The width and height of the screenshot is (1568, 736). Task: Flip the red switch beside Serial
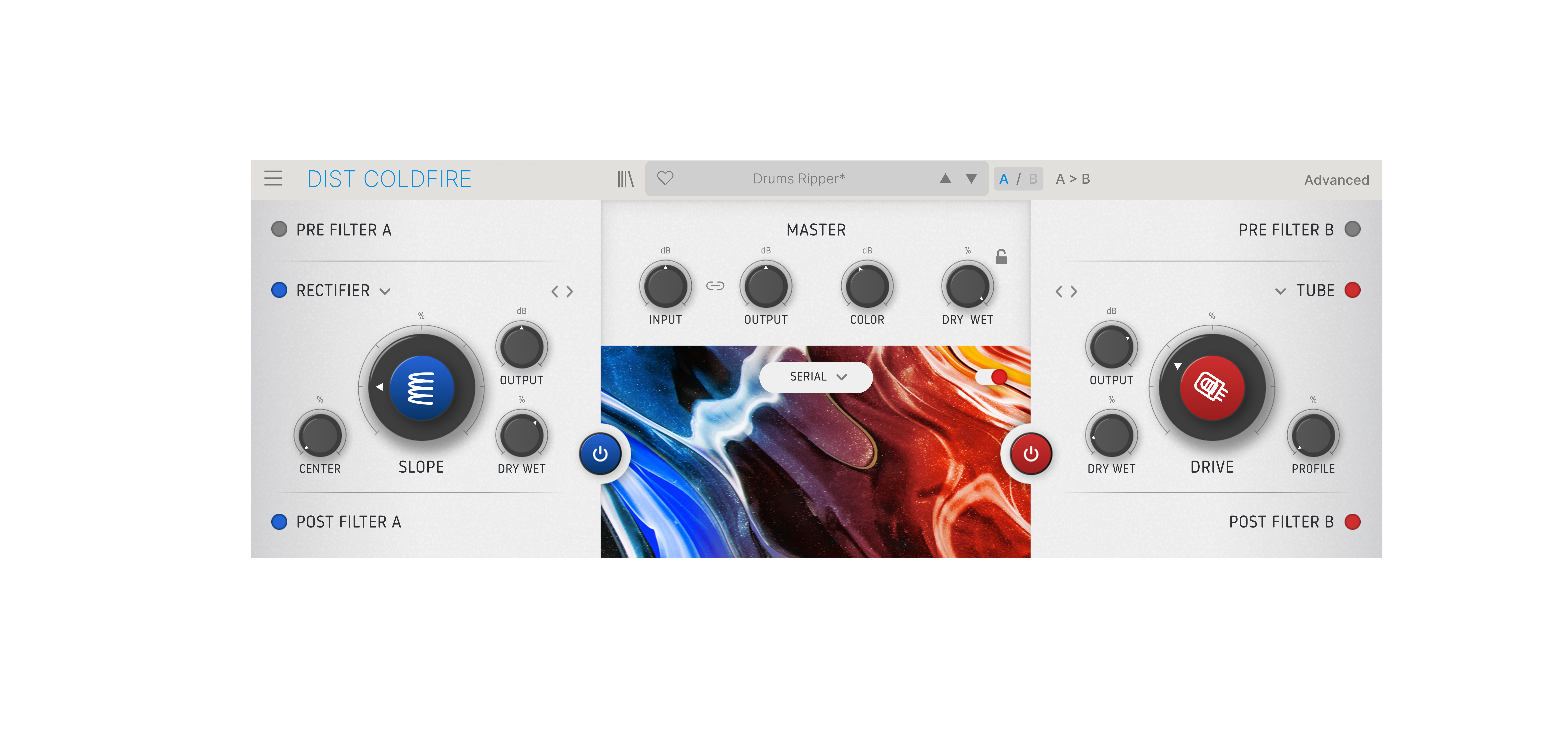coord(992,377)
